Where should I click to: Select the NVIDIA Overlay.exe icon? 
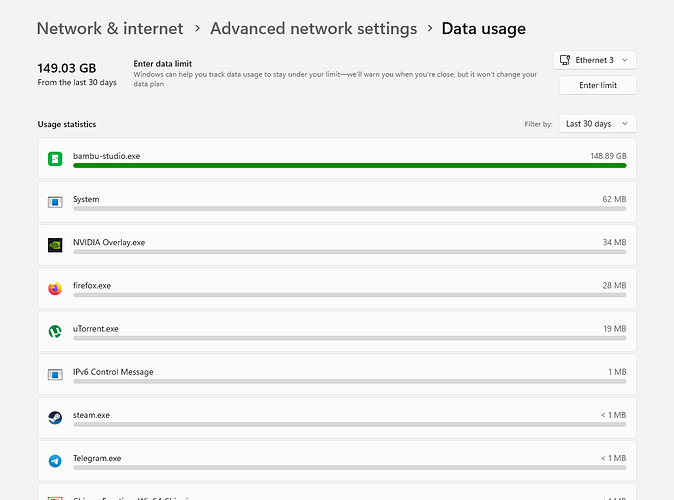point(55,245)
